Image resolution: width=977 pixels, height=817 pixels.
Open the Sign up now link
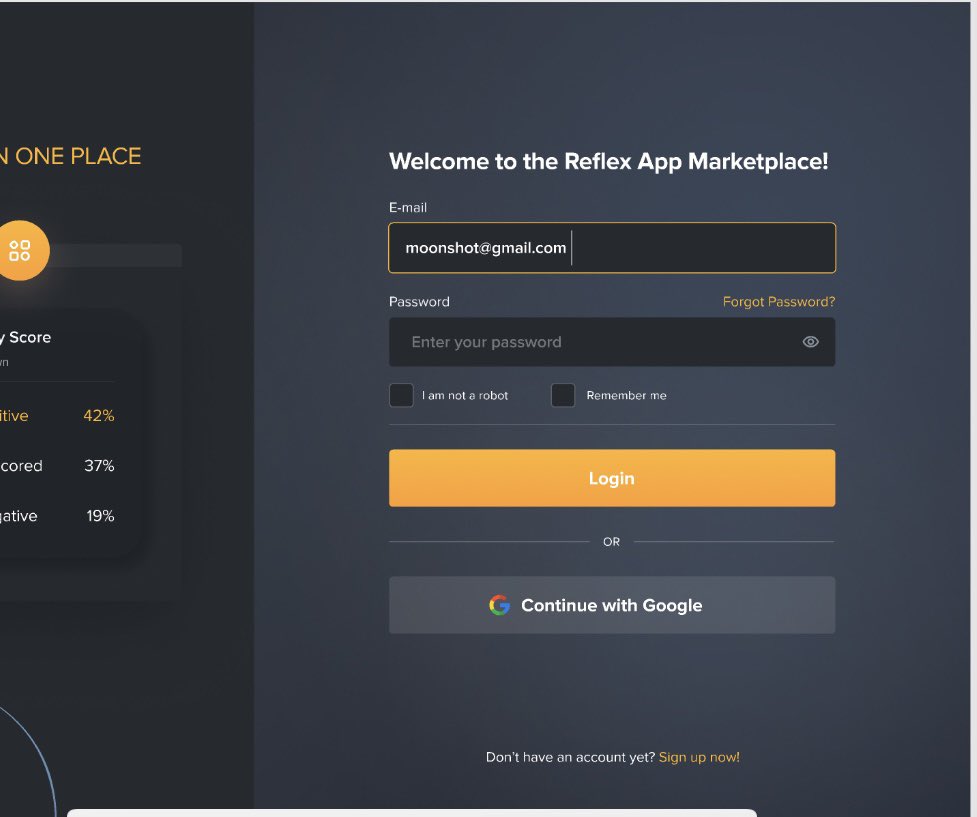[x=699, y=757]
